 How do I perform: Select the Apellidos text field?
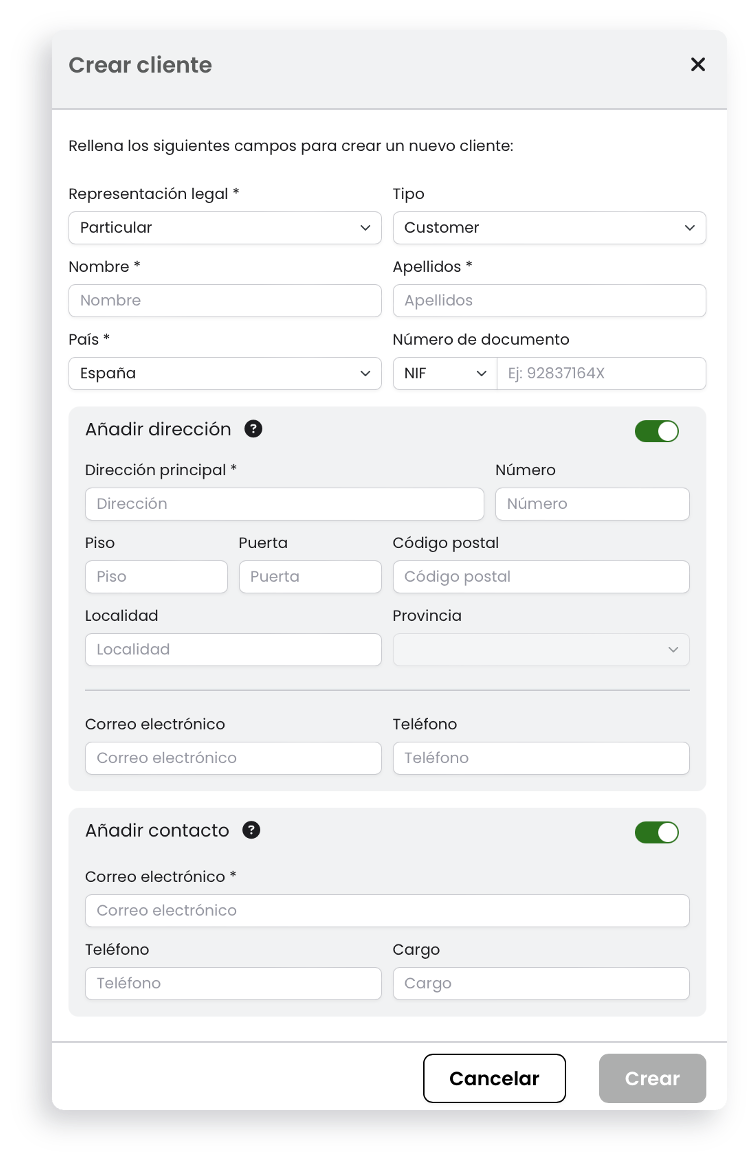point(549,301)
